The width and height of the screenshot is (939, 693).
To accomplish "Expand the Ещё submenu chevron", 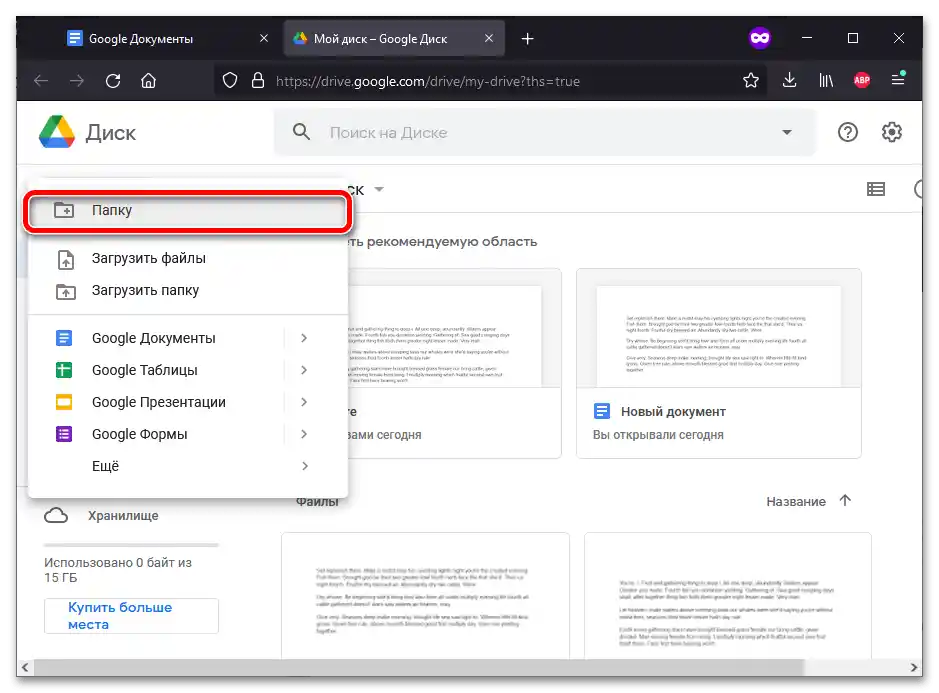I will pos(304,466).
